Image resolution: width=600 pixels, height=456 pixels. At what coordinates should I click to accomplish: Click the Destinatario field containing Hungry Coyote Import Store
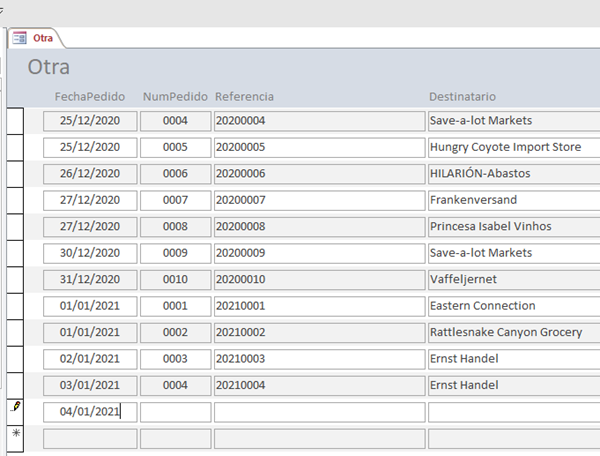[512, 147]
